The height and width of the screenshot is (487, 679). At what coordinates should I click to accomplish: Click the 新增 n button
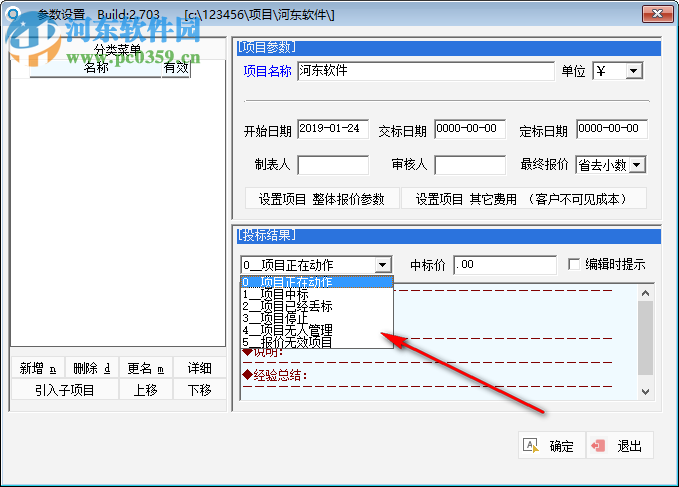coord(38,368)
